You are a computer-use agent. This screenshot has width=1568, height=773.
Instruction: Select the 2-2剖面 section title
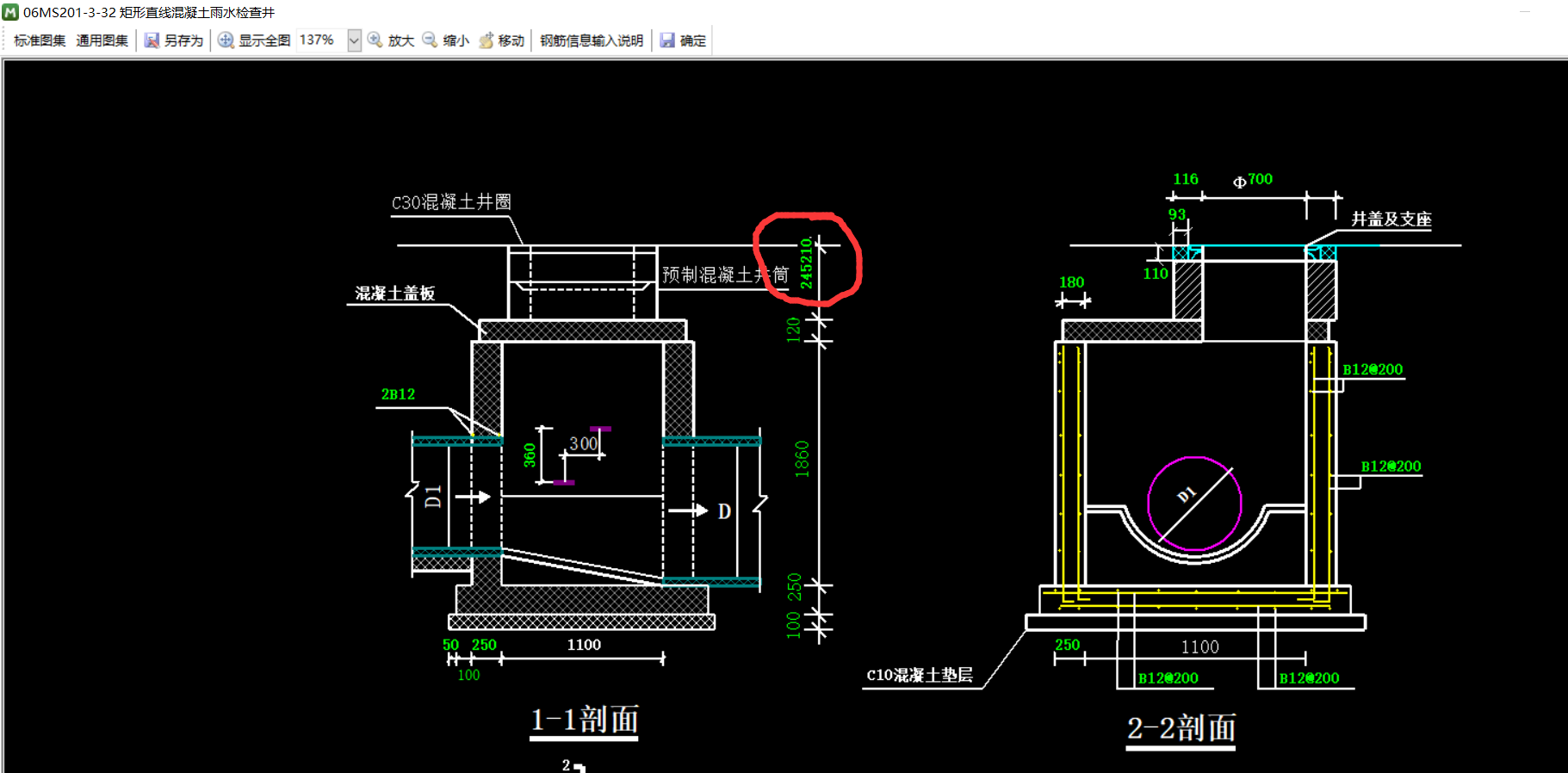click(1181, 728)
